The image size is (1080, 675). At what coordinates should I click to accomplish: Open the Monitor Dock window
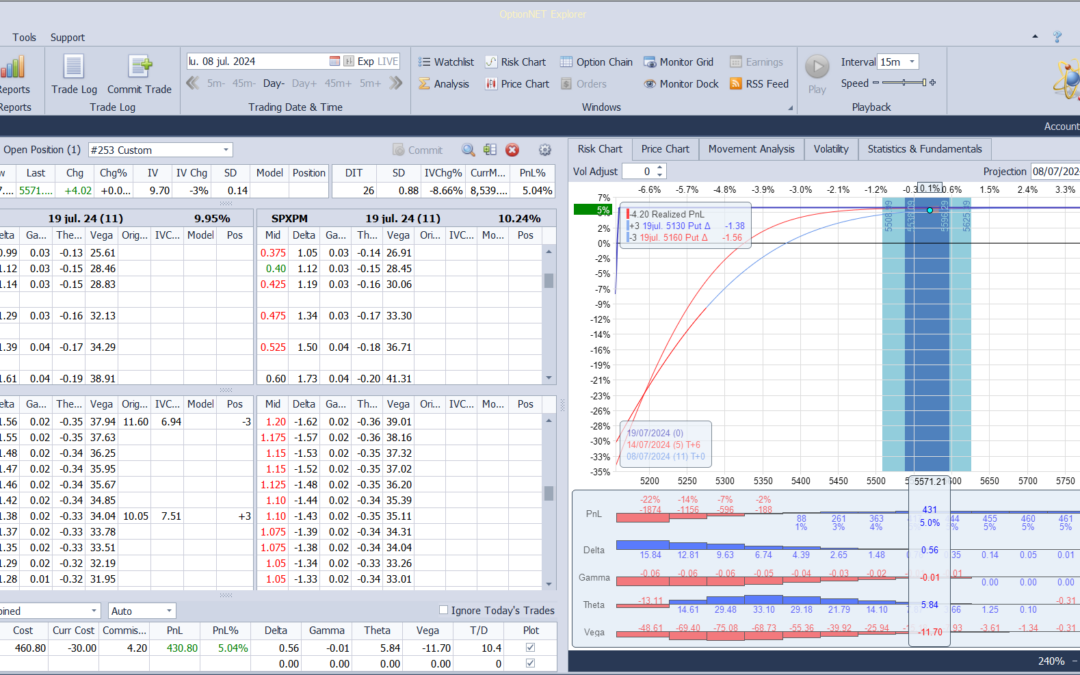point(681,84)
